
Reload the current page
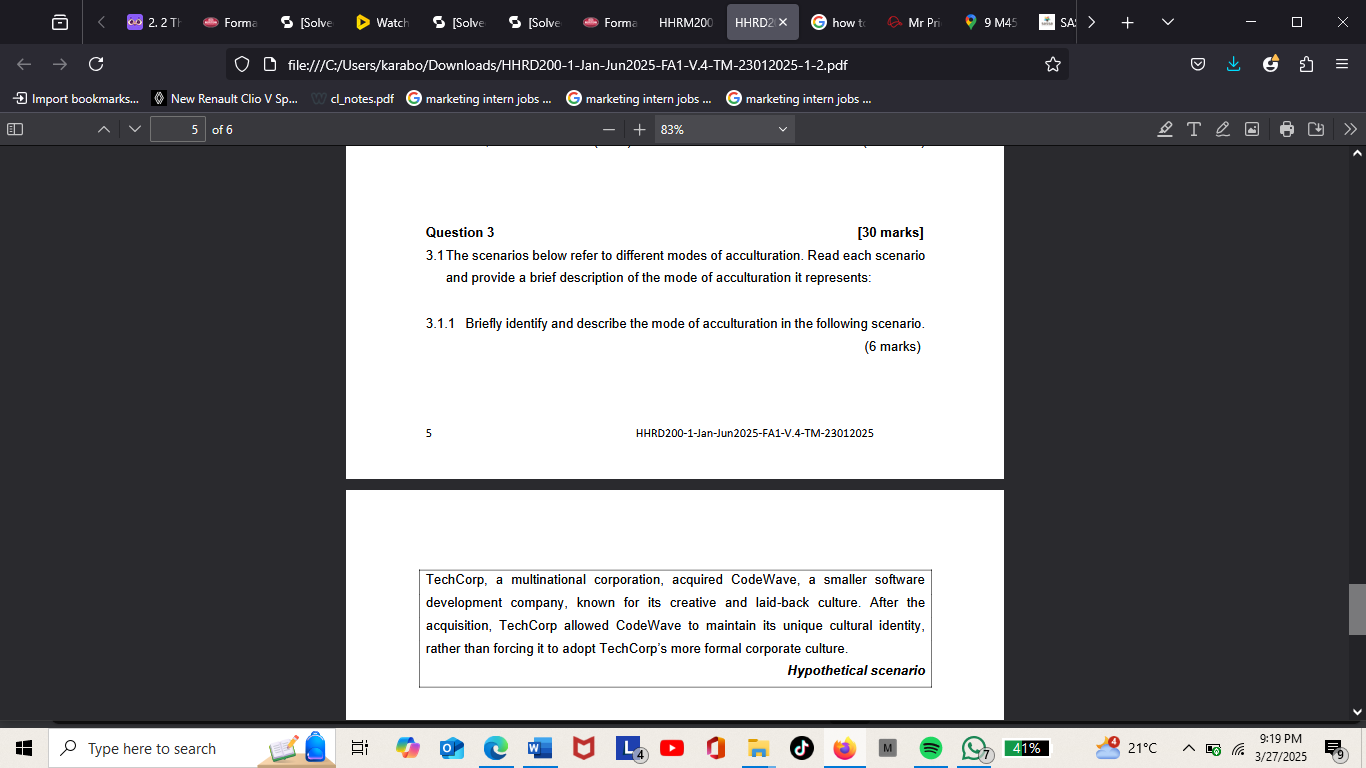tap(96, 64)
